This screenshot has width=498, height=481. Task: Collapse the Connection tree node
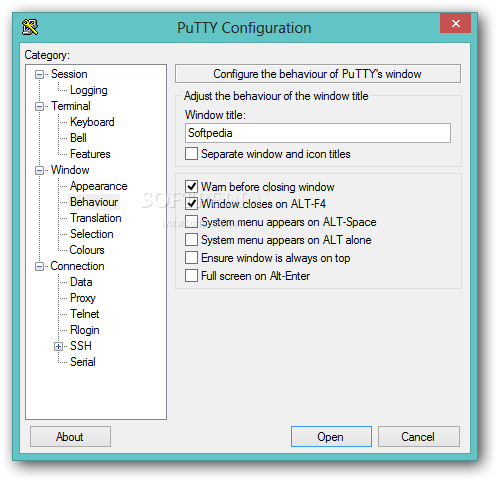tap(39, 266)
